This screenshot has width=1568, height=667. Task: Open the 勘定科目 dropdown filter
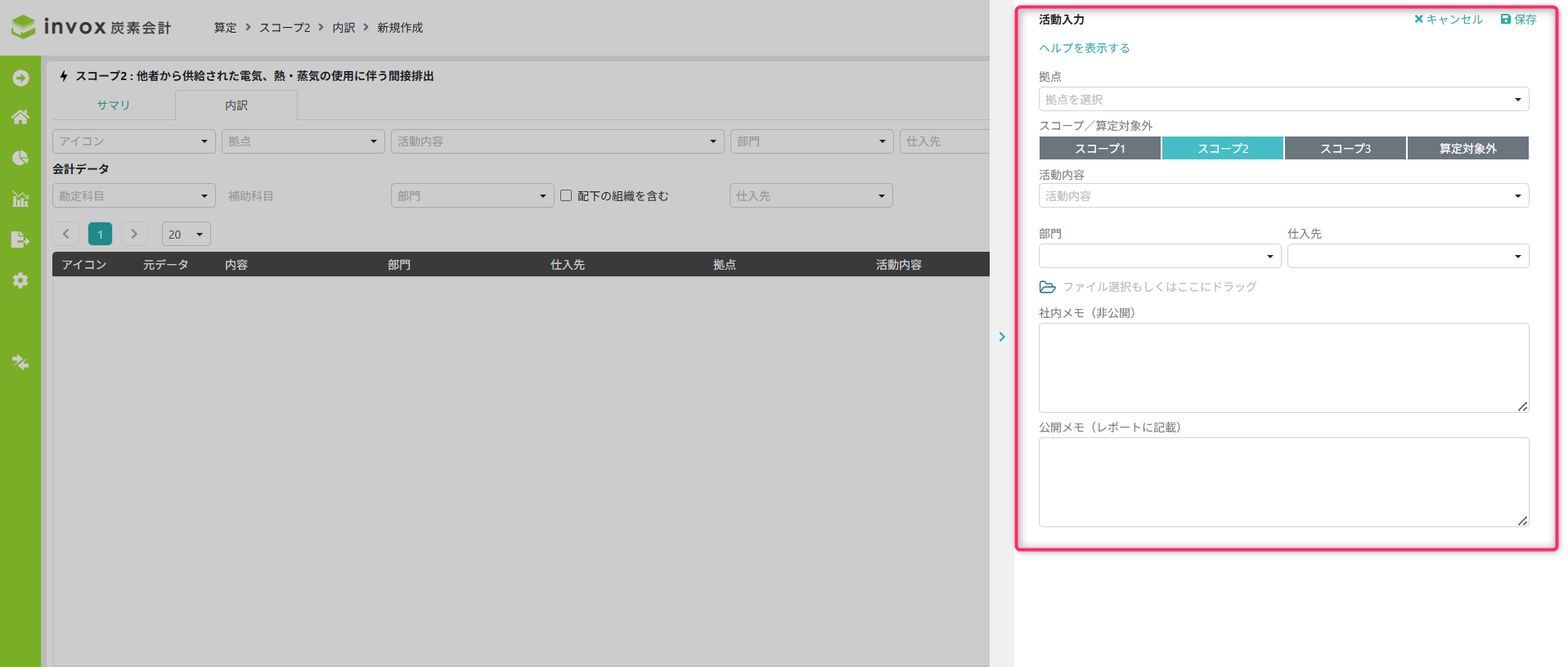pyautogui.click(x=133, y=196)
